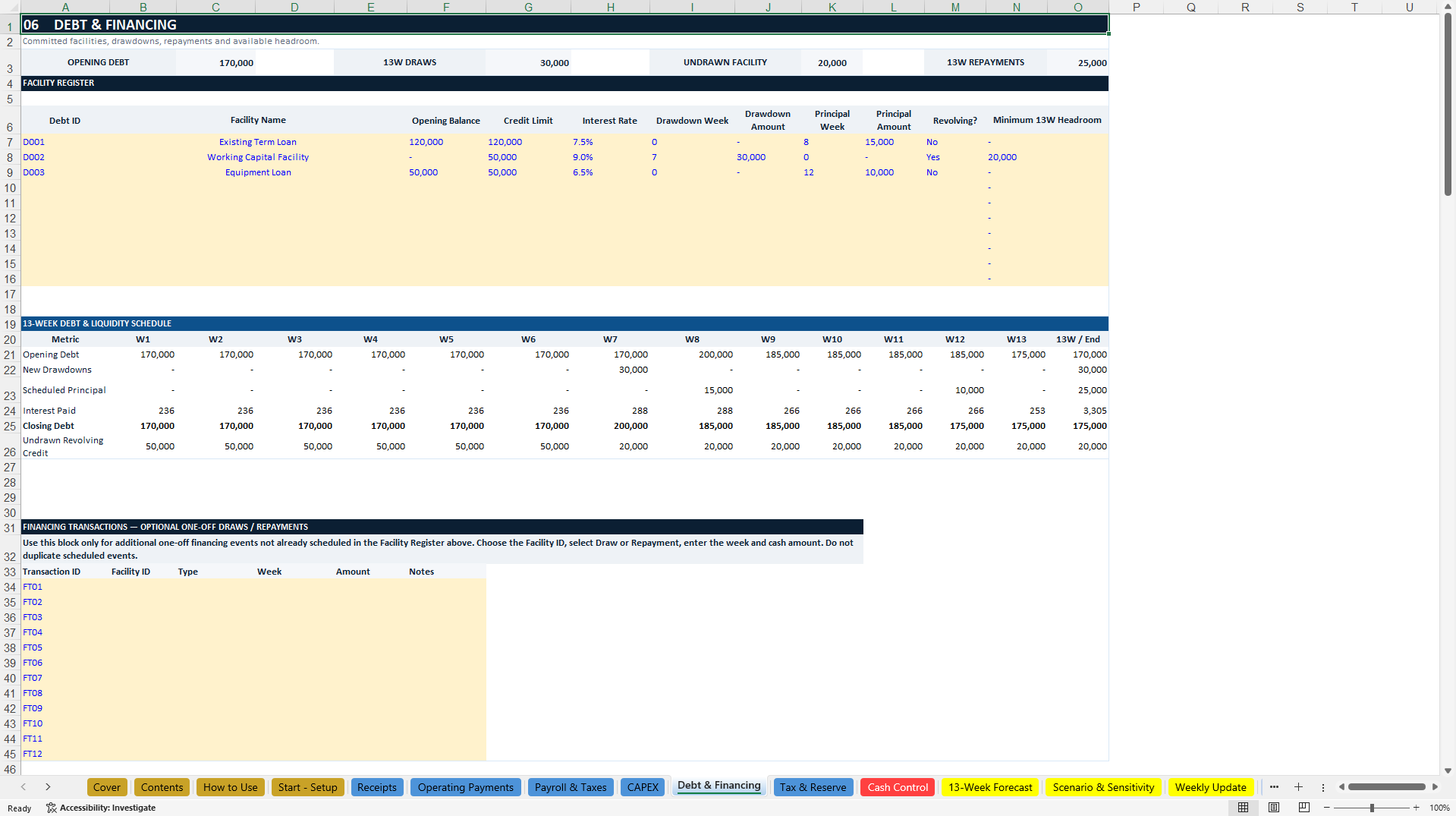Select the Working Capital Facility cell
The image size is (1456, 816).
pyautogui.click(x=258, y=157)
